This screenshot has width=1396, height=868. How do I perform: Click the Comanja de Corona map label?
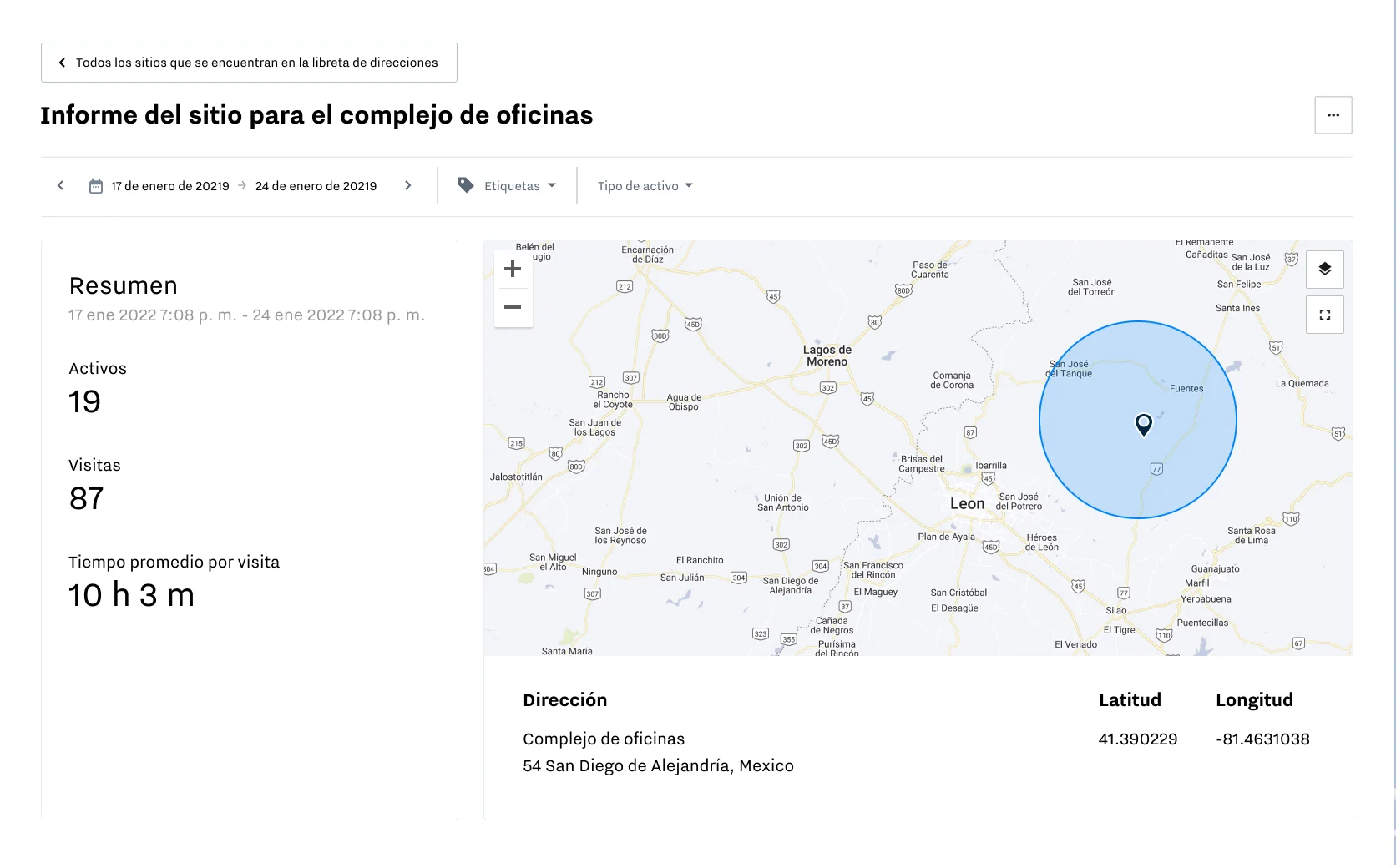pyautogui.click(x=952, y=381)
